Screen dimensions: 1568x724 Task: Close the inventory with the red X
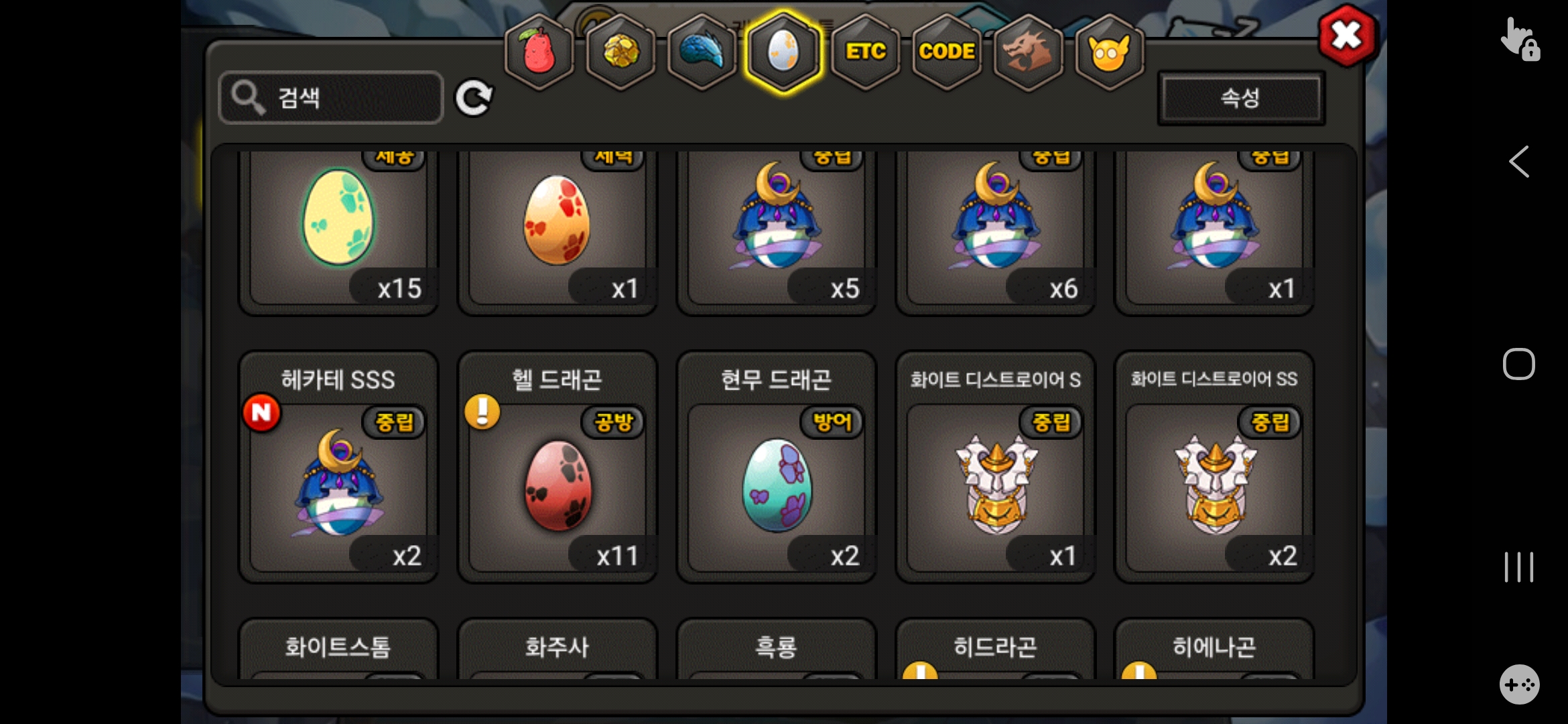pyautogui.click(x=1346, y=36)
